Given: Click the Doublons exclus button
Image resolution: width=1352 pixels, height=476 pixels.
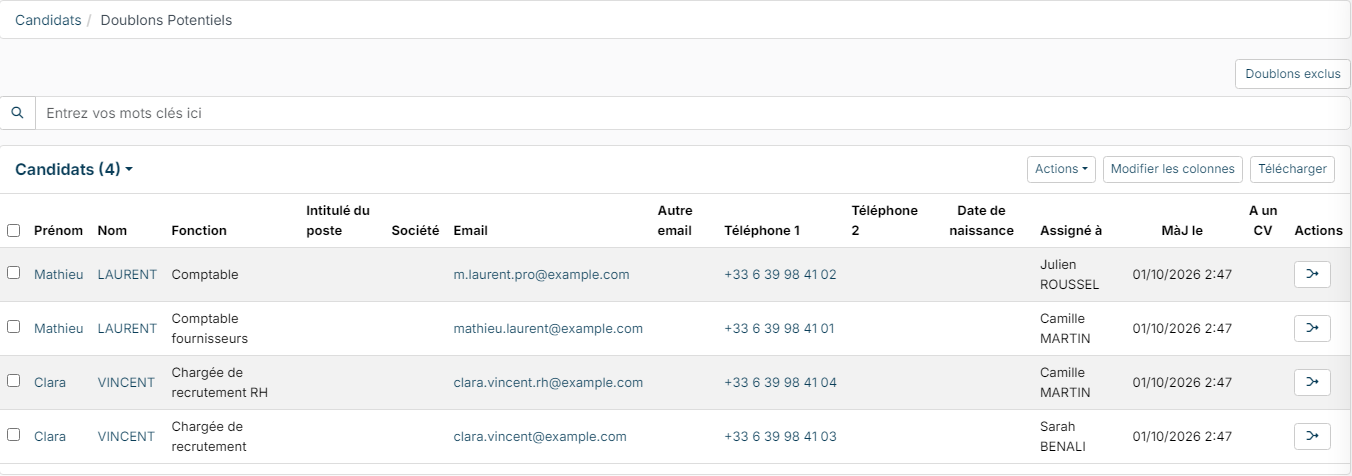Looking at the screenshot, I should pos(1293,73).
